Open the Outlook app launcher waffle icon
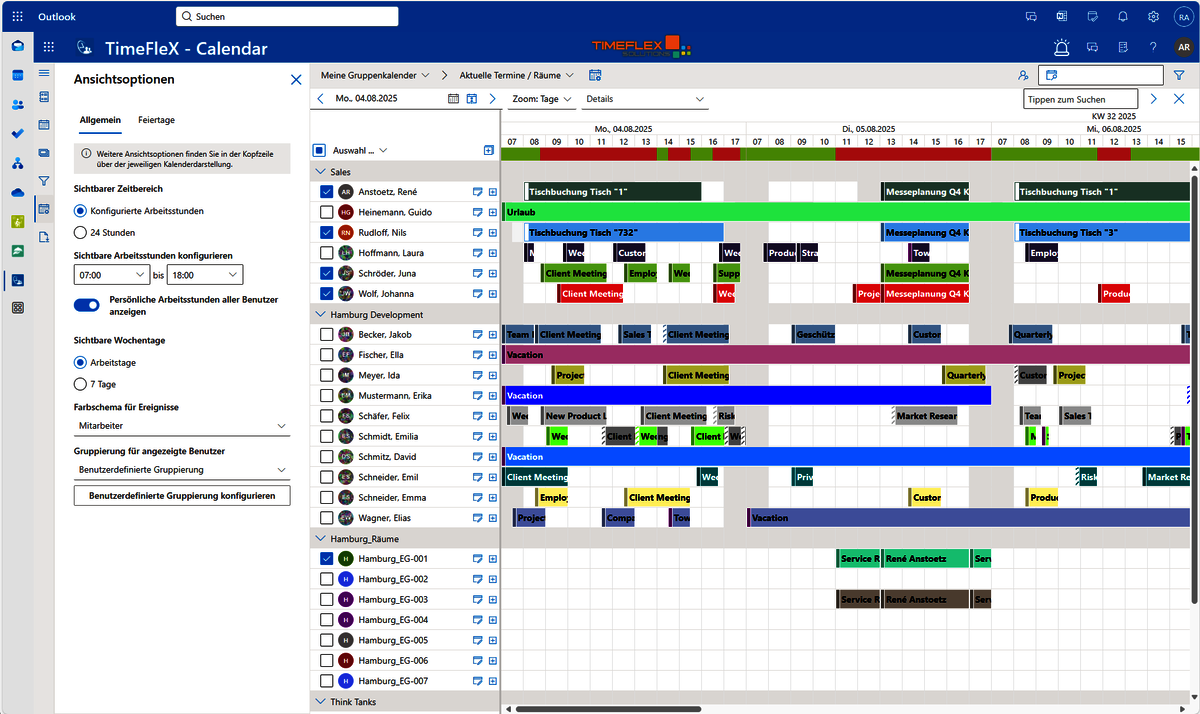The height and width of the screenshot is (714, 1200). (x=17, y=16)
